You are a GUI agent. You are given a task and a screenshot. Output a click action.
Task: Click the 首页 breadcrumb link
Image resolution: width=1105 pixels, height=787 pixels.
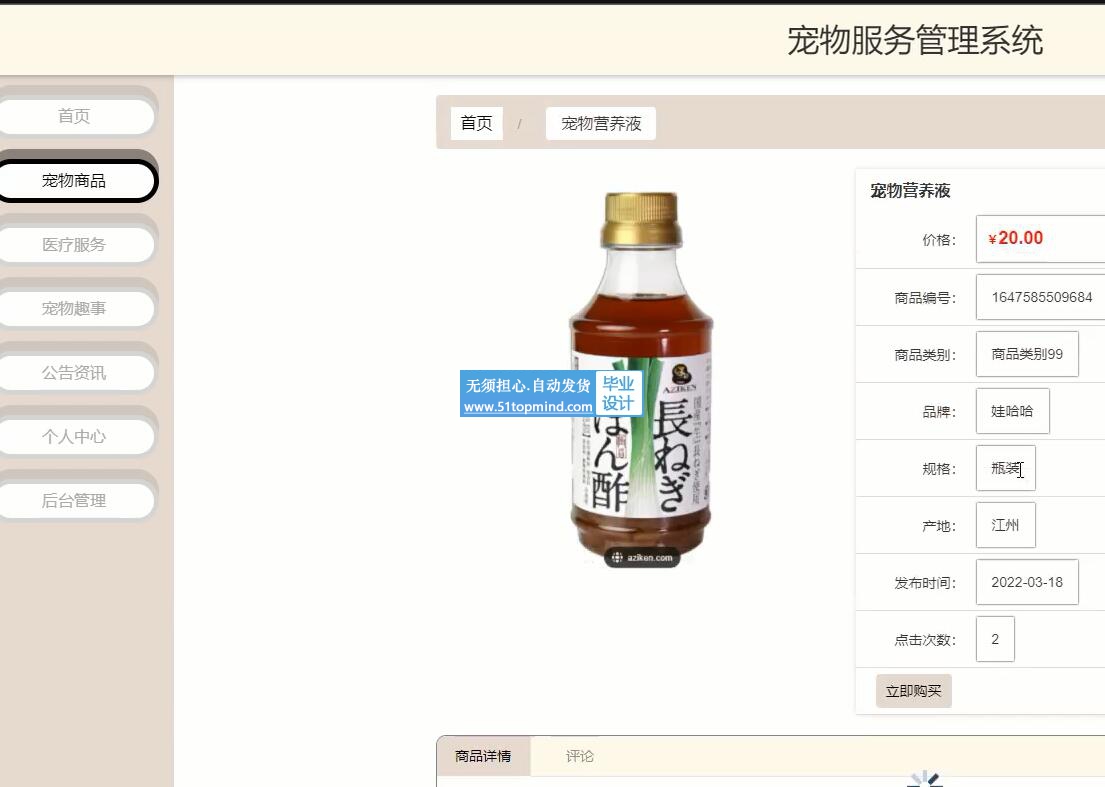476,123
